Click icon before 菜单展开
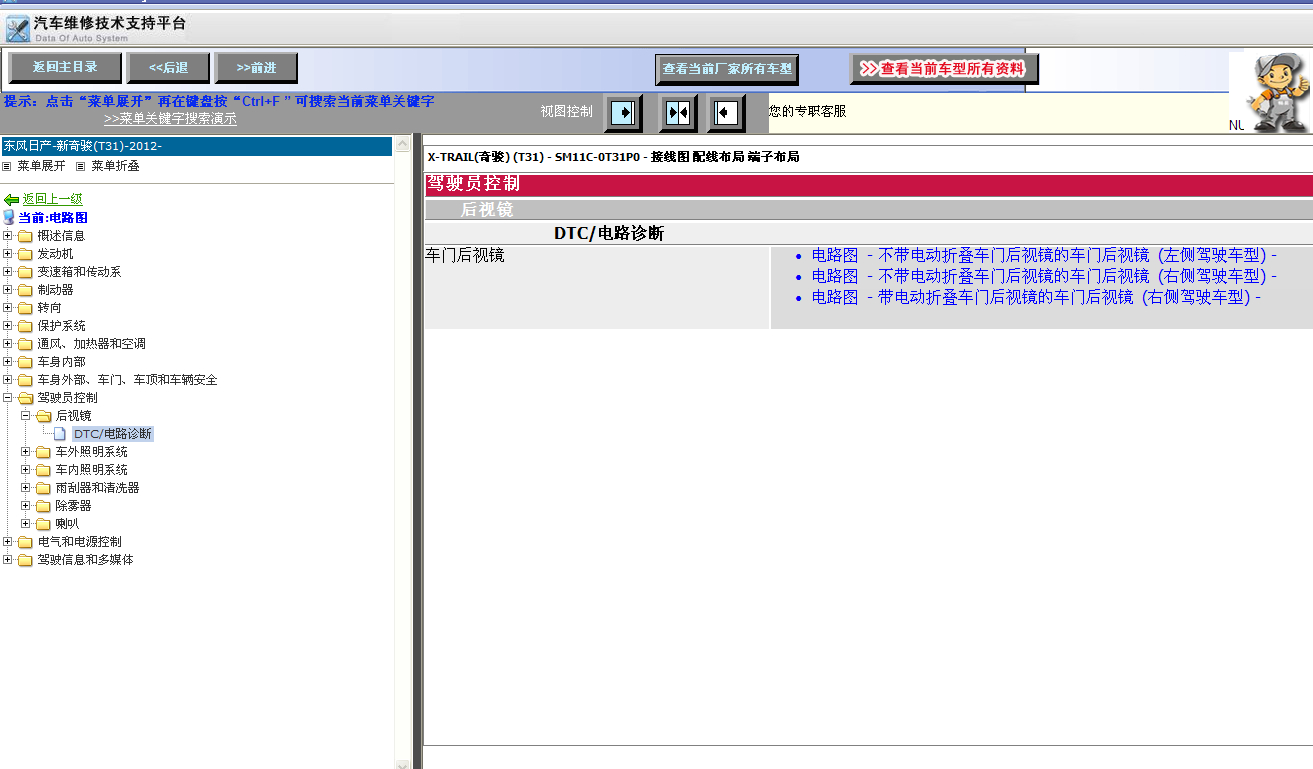 (x=7, y=166)
